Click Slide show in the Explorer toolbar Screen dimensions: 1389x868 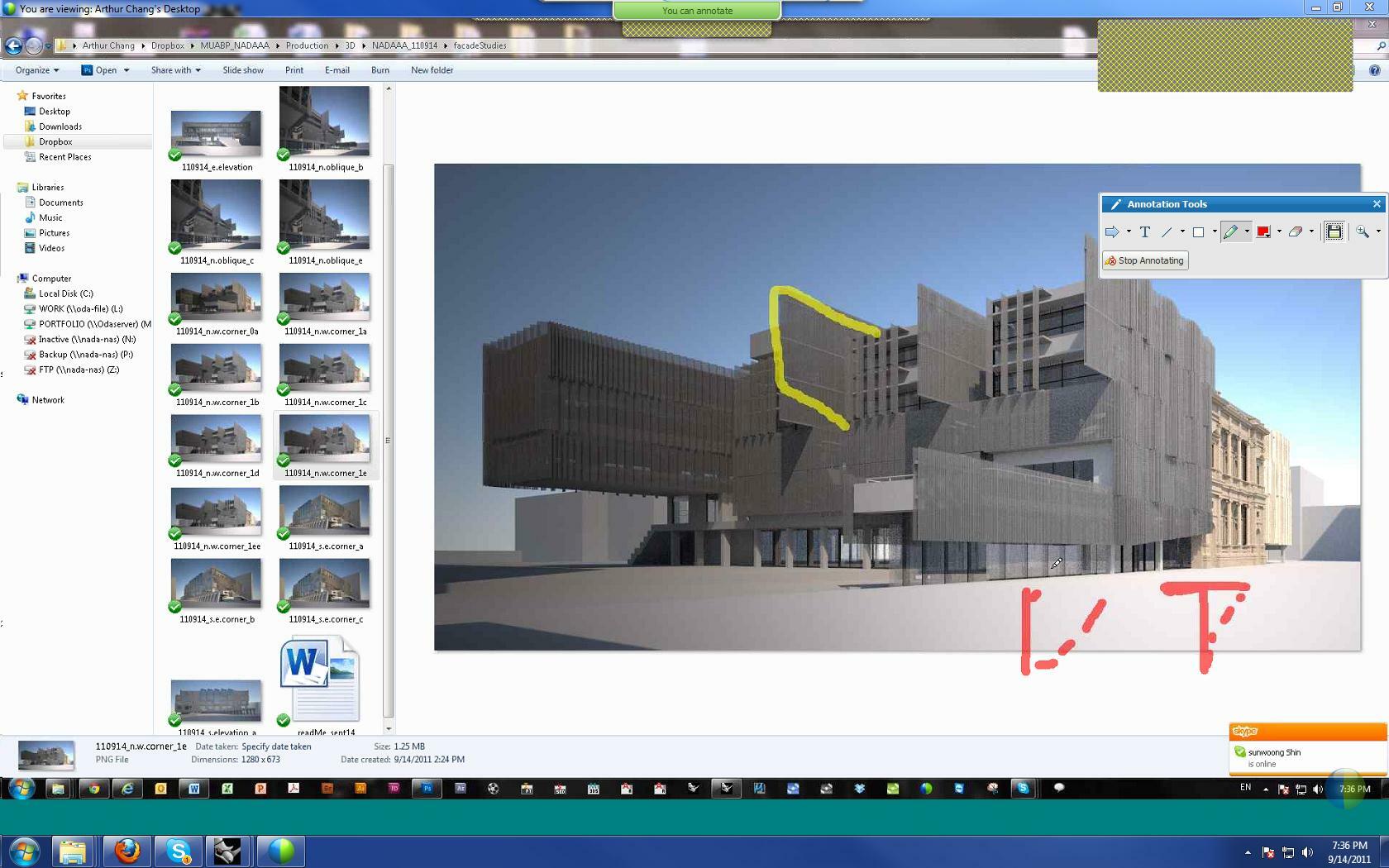(x=243, y=70)
